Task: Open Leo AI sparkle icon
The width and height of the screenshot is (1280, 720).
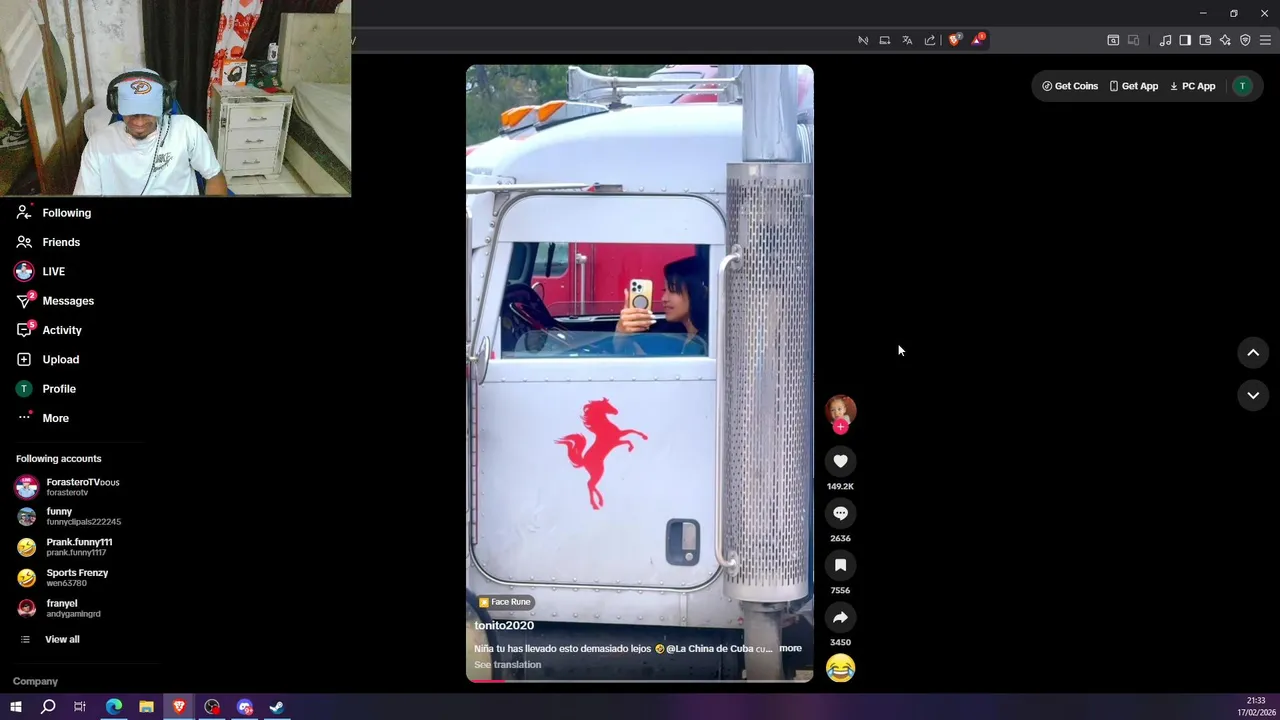Action: [x=1225, y=40]
